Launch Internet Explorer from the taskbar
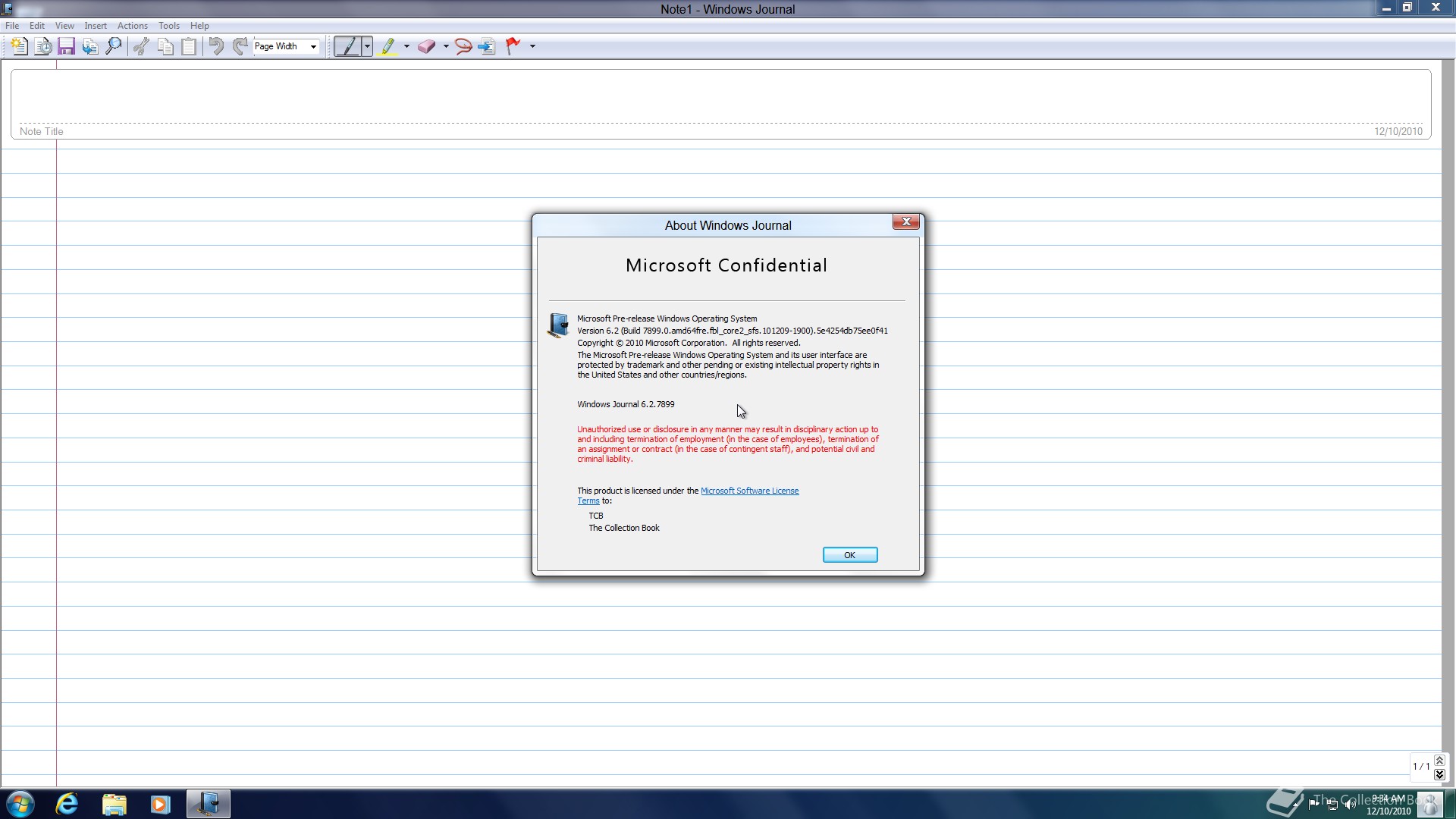 coord(67,804)
